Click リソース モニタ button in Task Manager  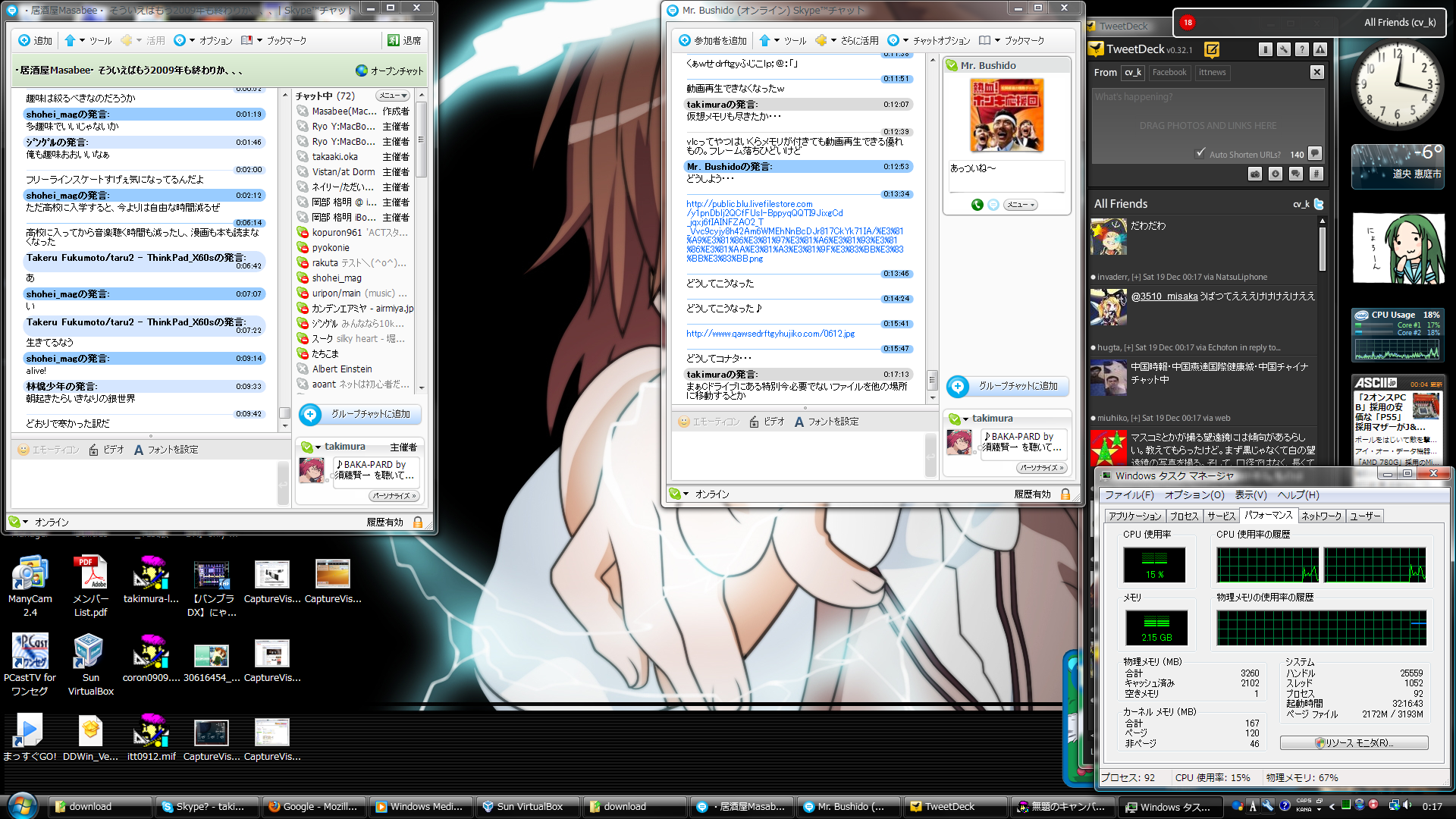(1354, 742)
